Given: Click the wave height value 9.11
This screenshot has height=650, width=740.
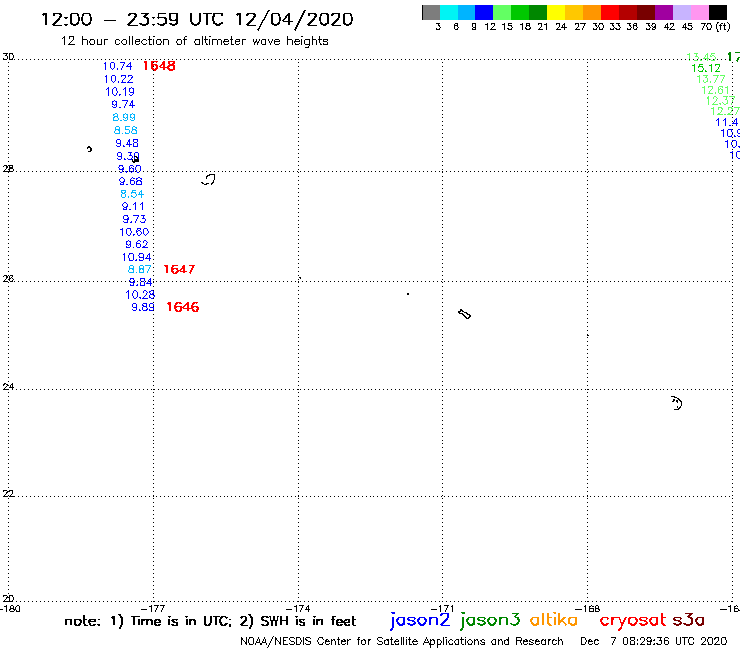Looking at the screenshot, I should 133,206.
